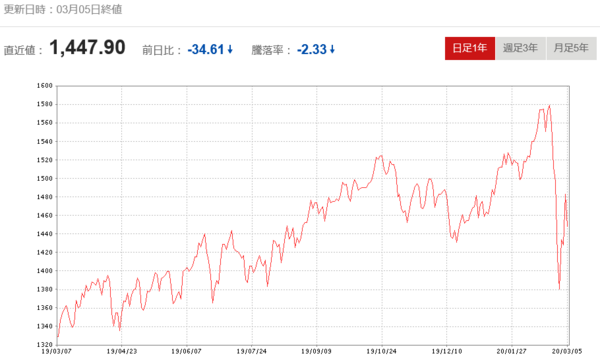Select the 日足1年 chart tab
Screen dimensions: 600x364
tap(470, 48)
